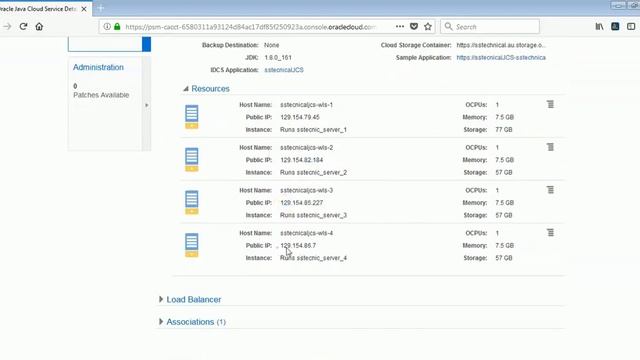Select public IP 129.154.79.45
Screen dimensions: 640x360
point(300,117)
